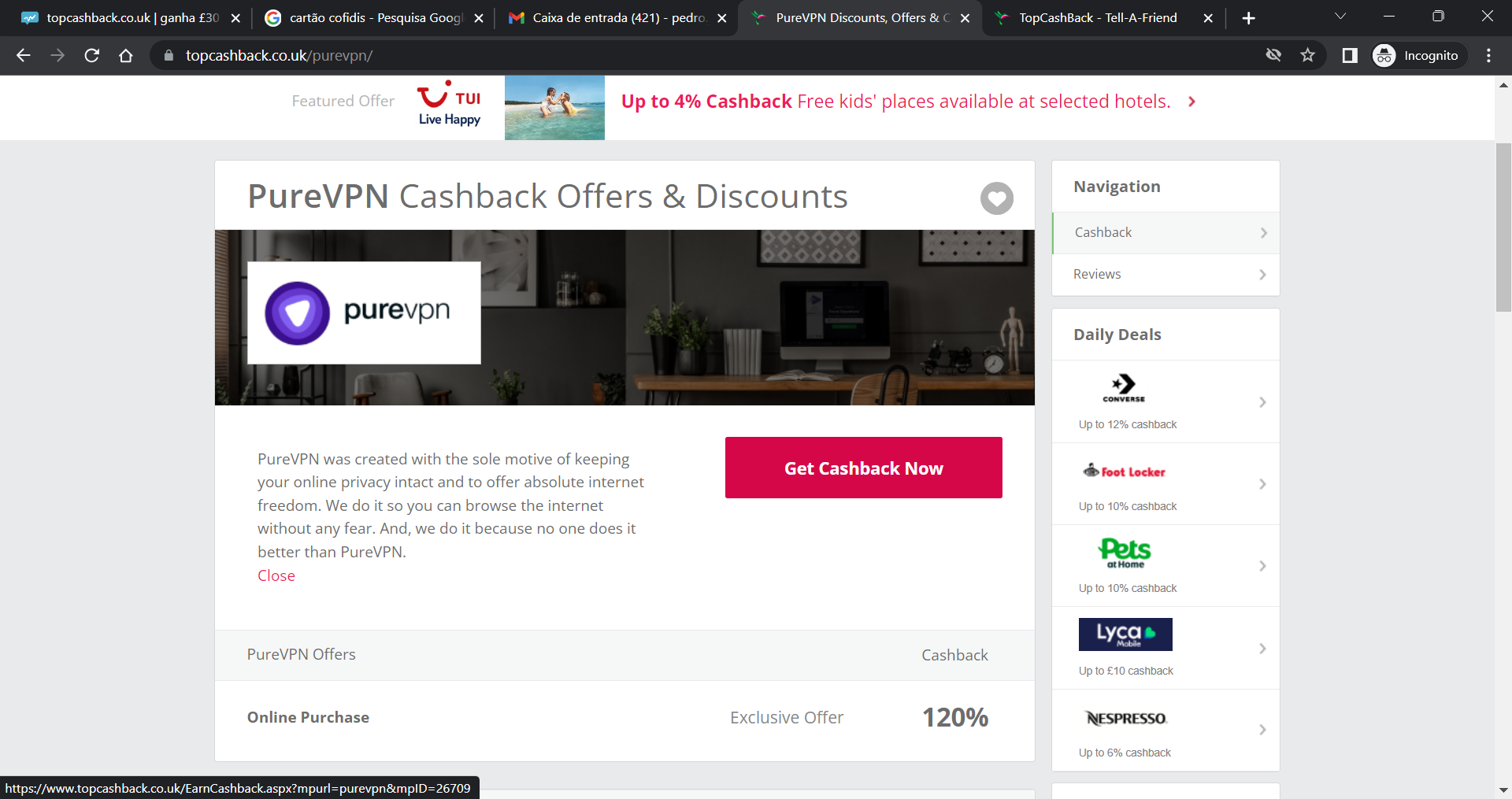Viewport: 1512px width, 799px height.
Task: Open the tab search dropdown arrow
Action: [x=1340, y=17]
